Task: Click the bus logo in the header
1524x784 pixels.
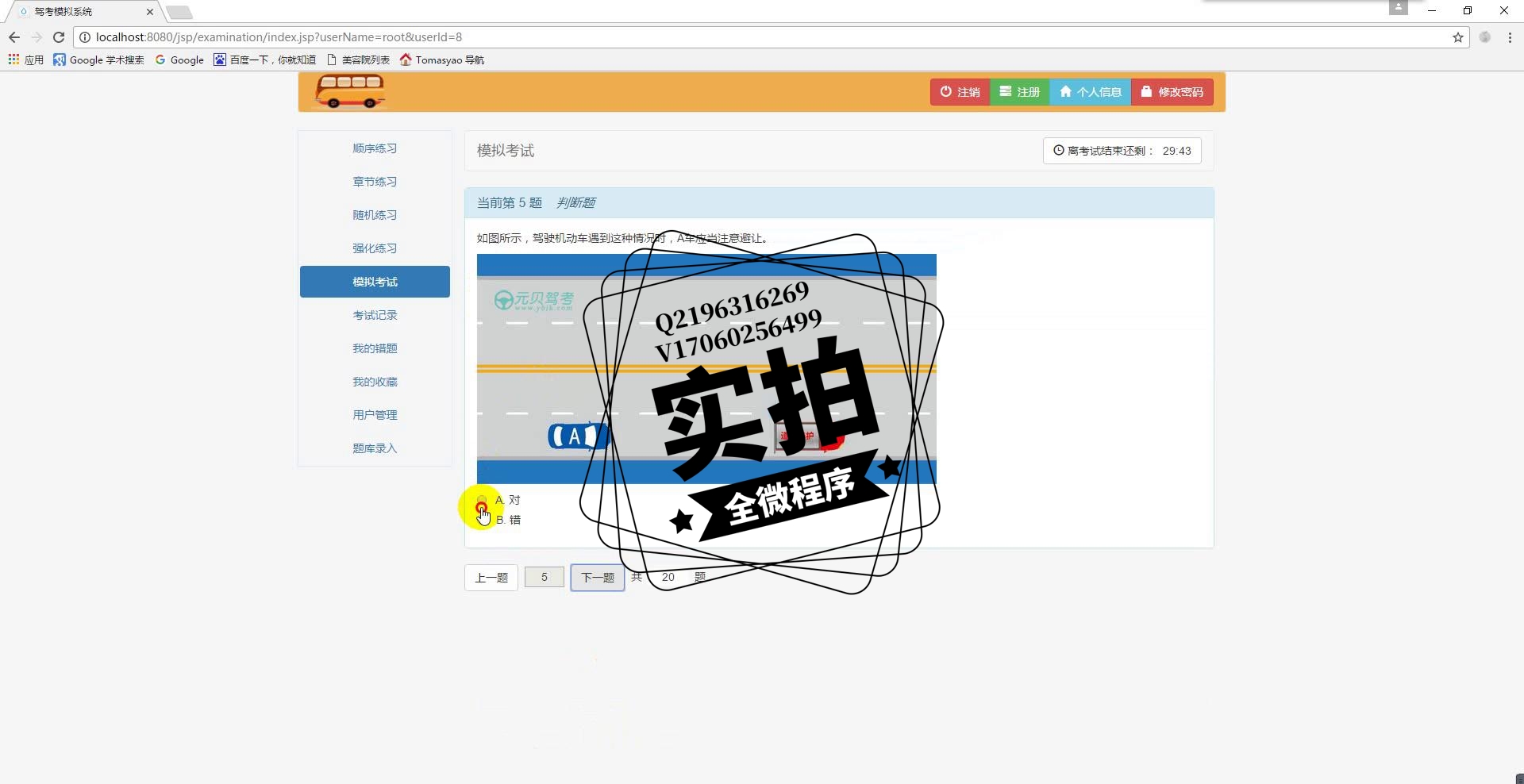Action: coord(350,91)
